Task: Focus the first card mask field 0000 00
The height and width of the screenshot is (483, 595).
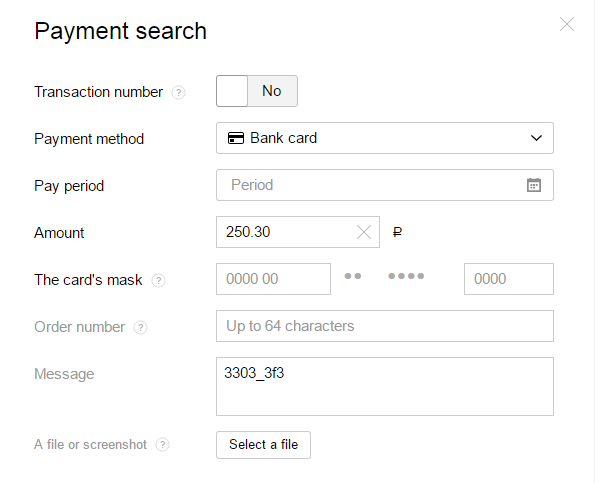Action: click(x=273, y=279)
